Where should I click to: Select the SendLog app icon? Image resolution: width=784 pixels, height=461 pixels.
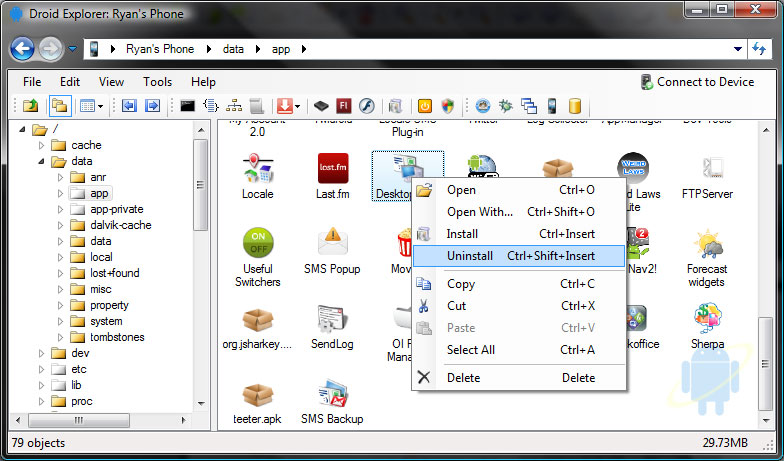[332, 327]
